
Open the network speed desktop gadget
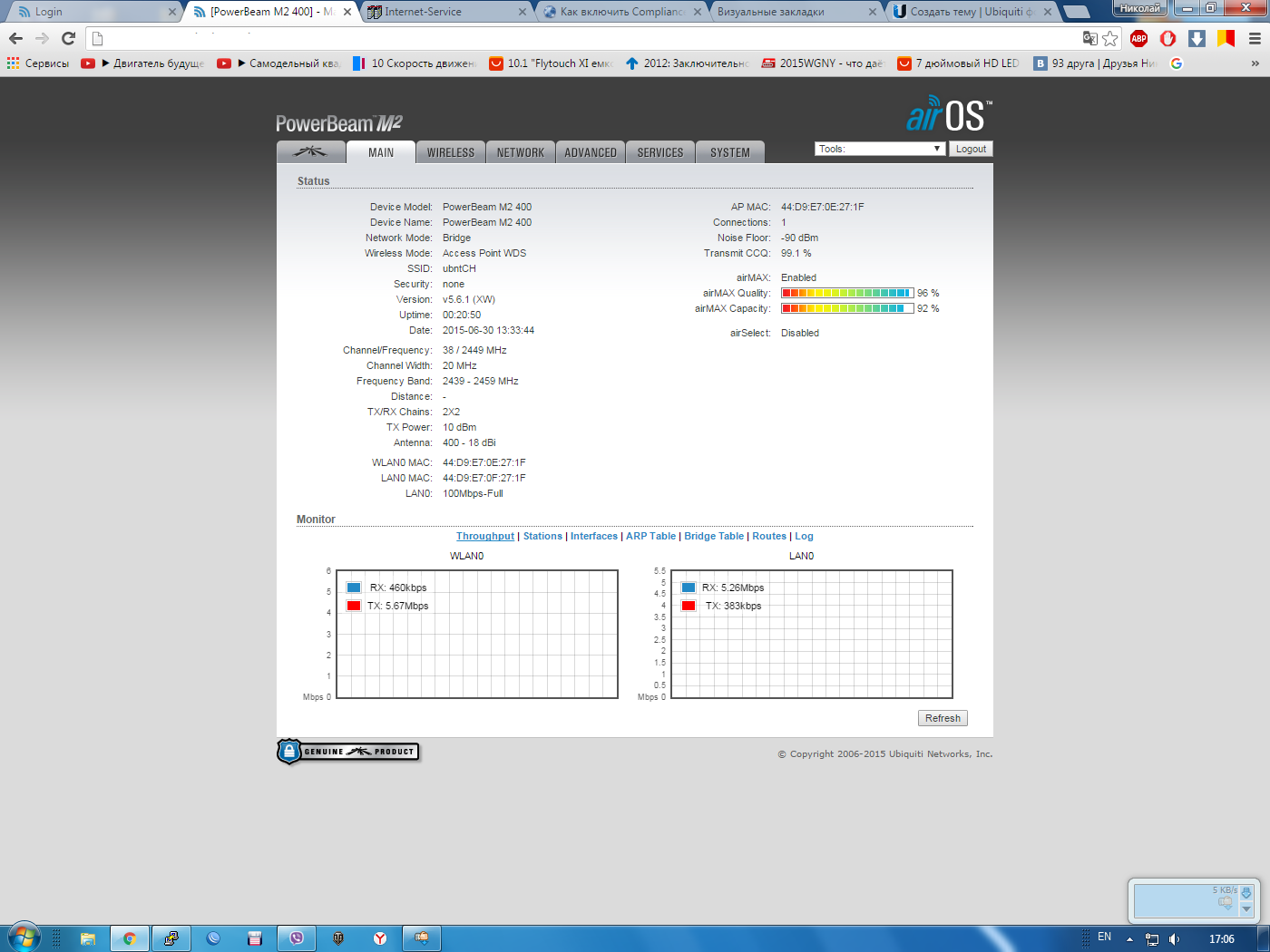pyautogui.click(x=1194, y=900)
